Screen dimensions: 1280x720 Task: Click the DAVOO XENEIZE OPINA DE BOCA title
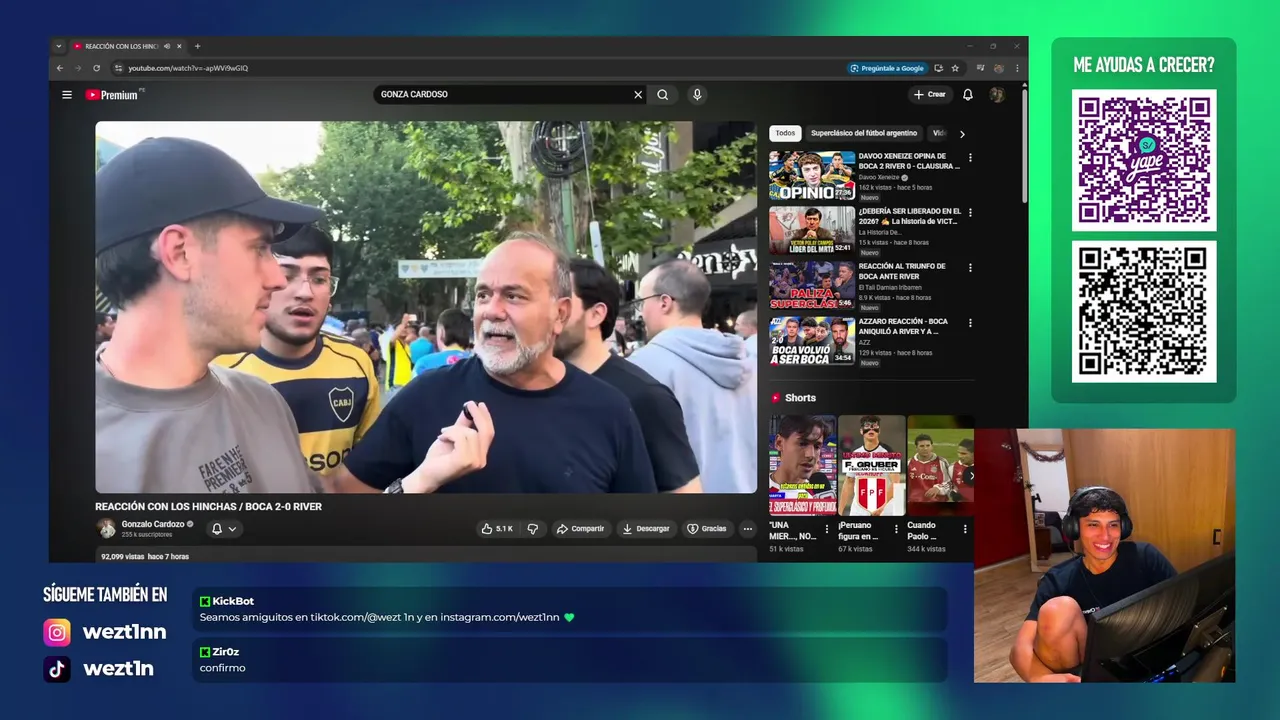(x=909, y=161)
